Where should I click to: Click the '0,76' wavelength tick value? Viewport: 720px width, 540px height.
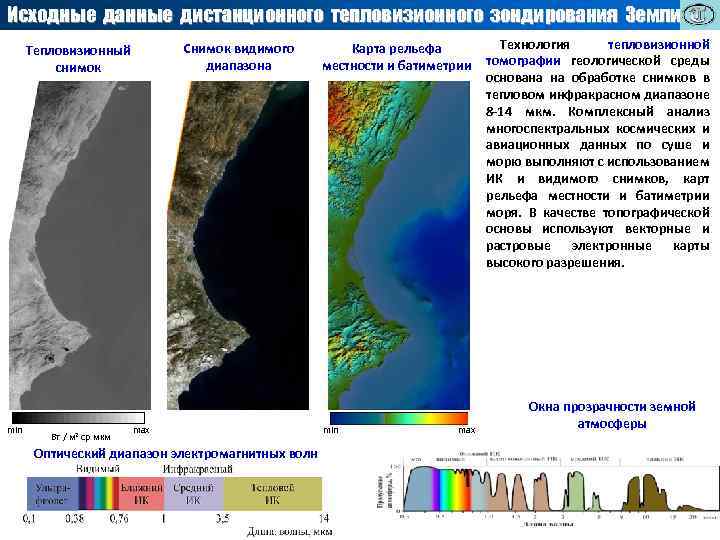[118, 519]
